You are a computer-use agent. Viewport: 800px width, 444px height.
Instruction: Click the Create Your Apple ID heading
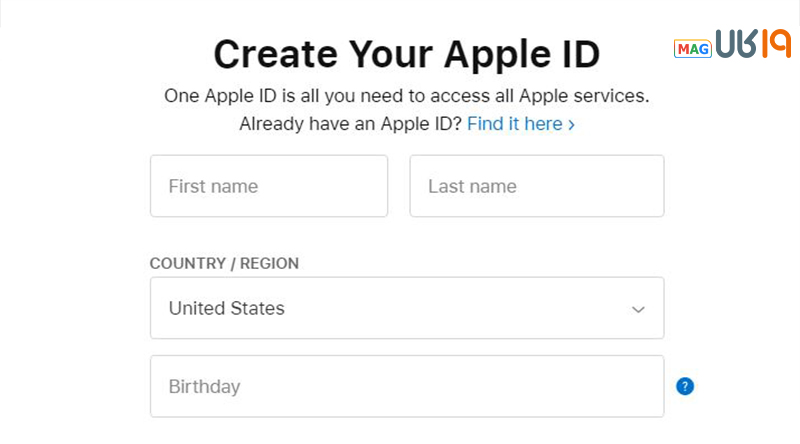(x=406, y=54)
